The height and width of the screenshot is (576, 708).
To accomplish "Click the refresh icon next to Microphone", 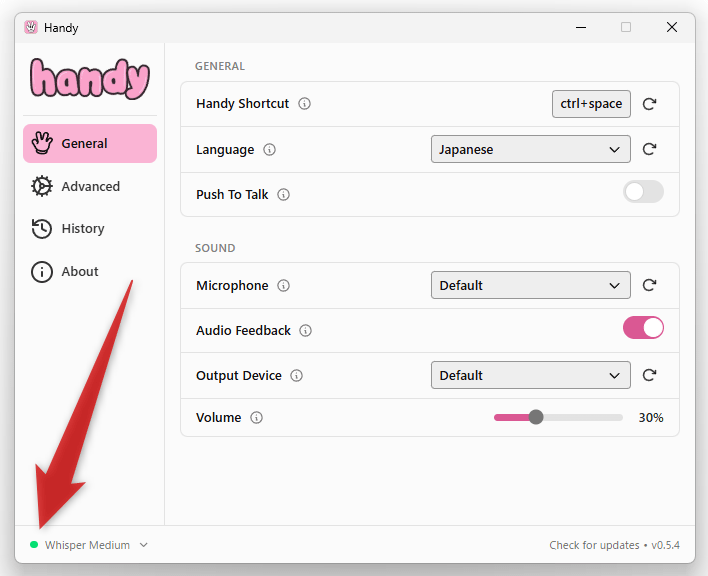I will [x=649, y=285].
